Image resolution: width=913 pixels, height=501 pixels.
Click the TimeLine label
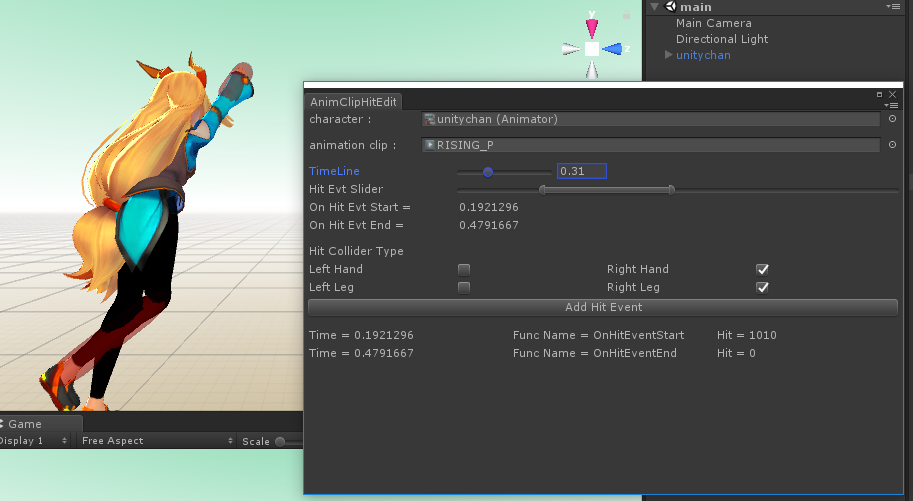coord(334,171)
